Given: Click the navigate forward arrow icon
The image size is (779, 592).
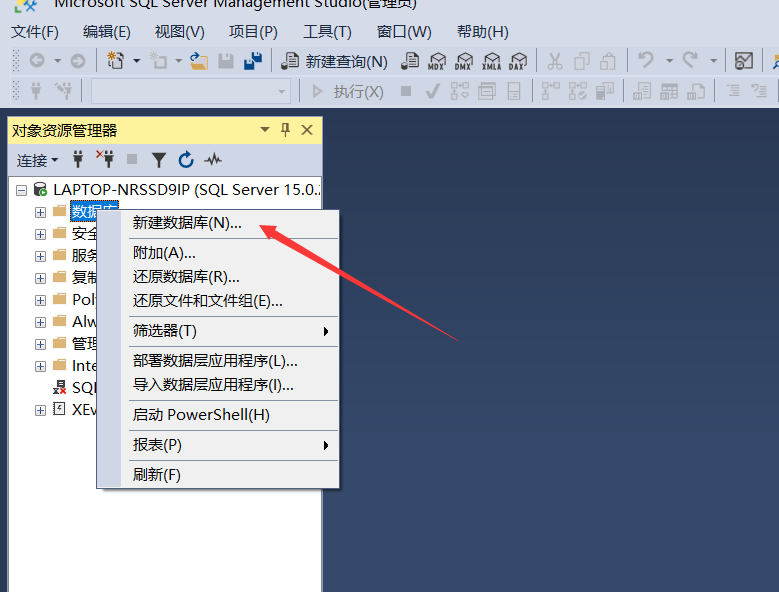Looking at the screenshot, I should (78, 61).
